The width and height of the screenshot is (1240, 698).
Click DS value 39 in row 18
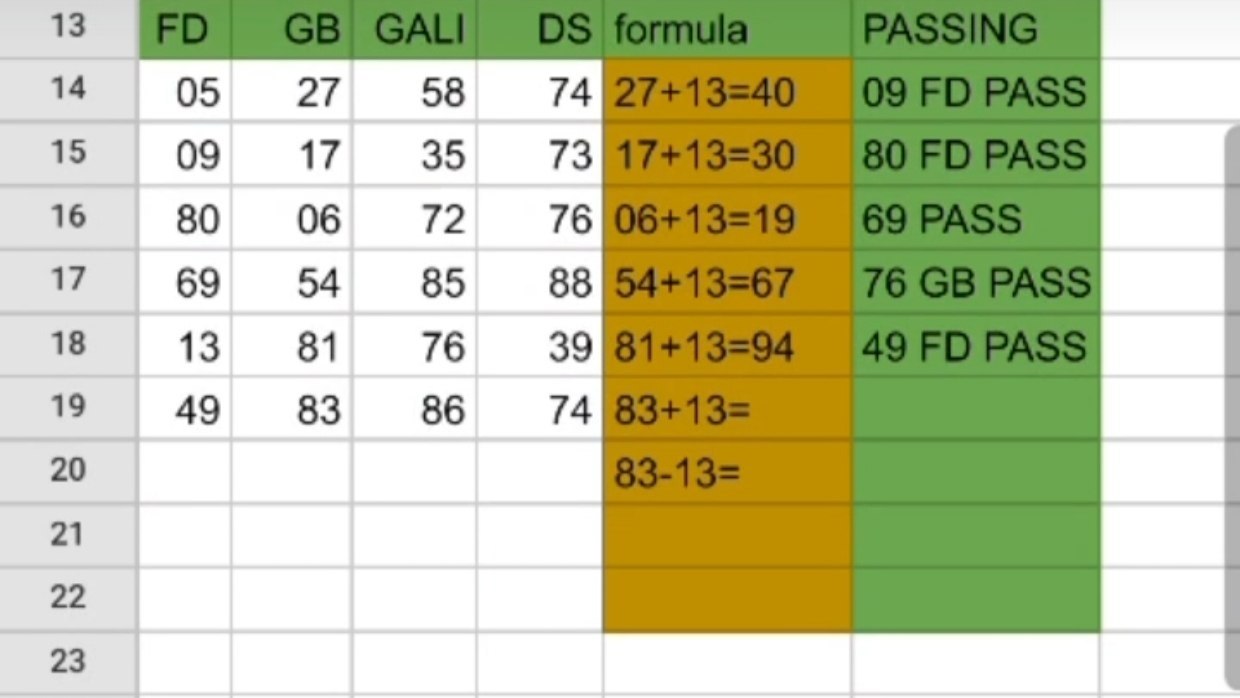click(x=540, y=345)
